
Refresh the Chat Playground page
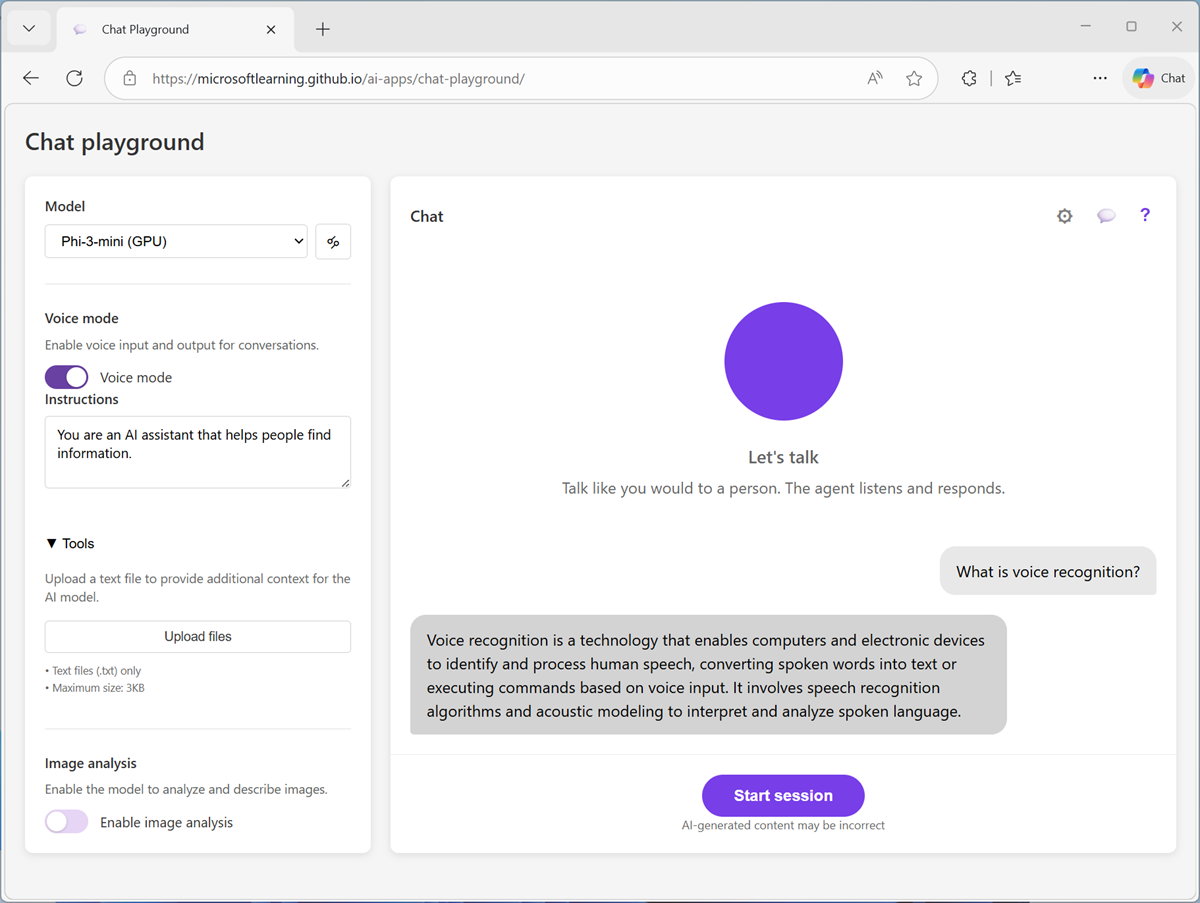tap(74, 77)
